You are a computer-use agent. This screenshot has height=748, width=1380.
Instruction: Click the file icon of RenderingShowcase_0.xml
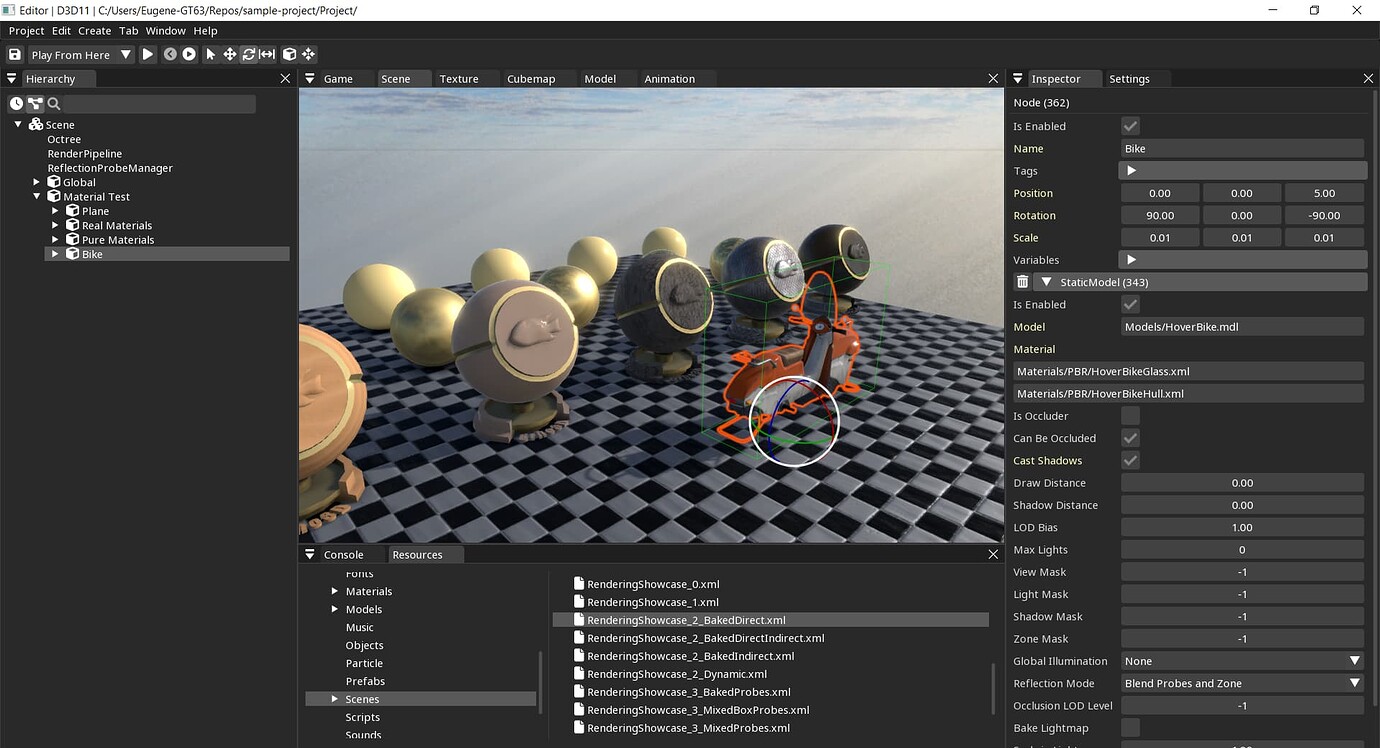[x=579, y=584]
